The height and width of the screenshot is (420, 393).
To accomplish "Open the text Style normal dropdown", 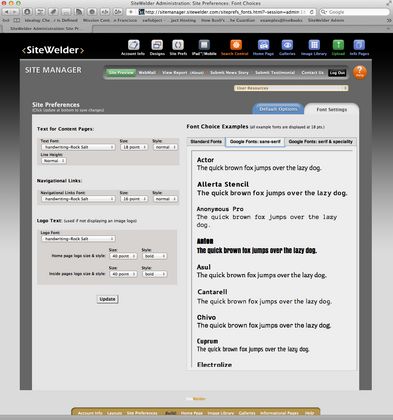I will tap(165, 147).
